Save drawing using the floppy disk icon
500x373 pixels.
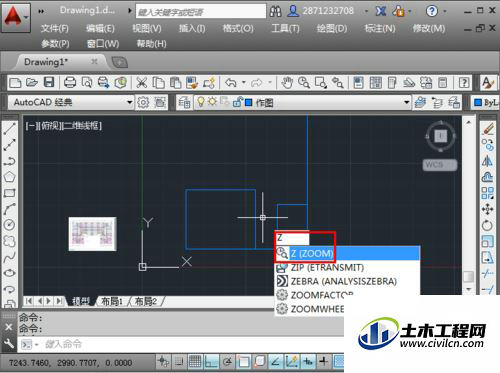(49, 82)
